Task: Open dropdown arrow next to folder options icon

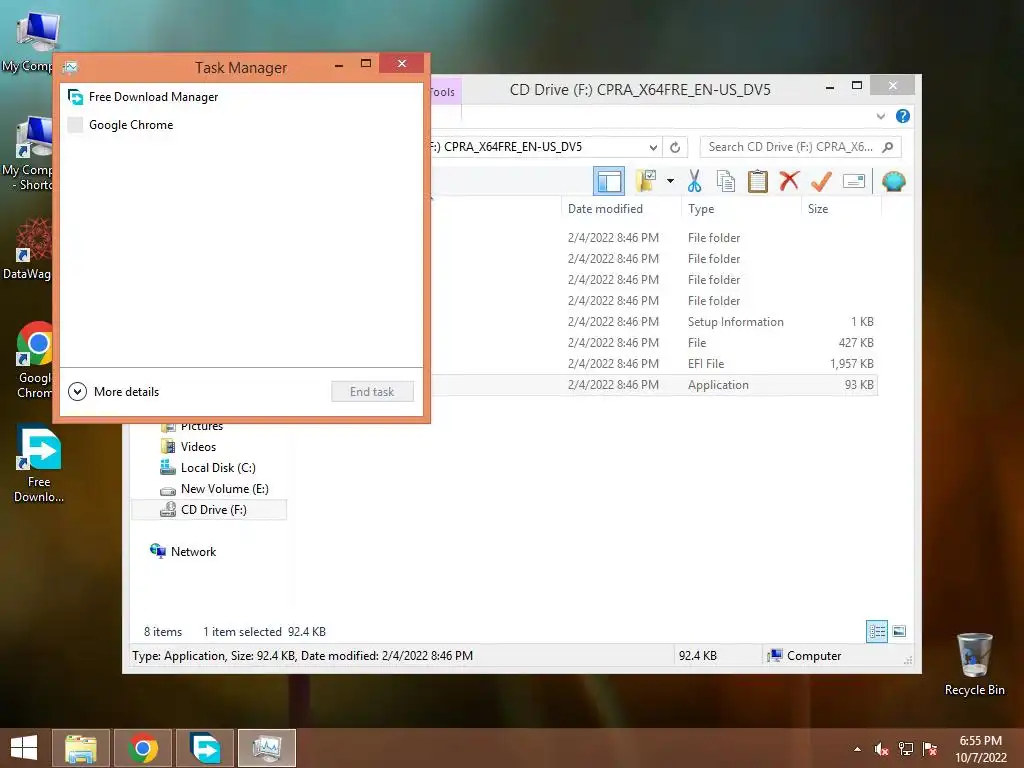Action: (670, 181)
